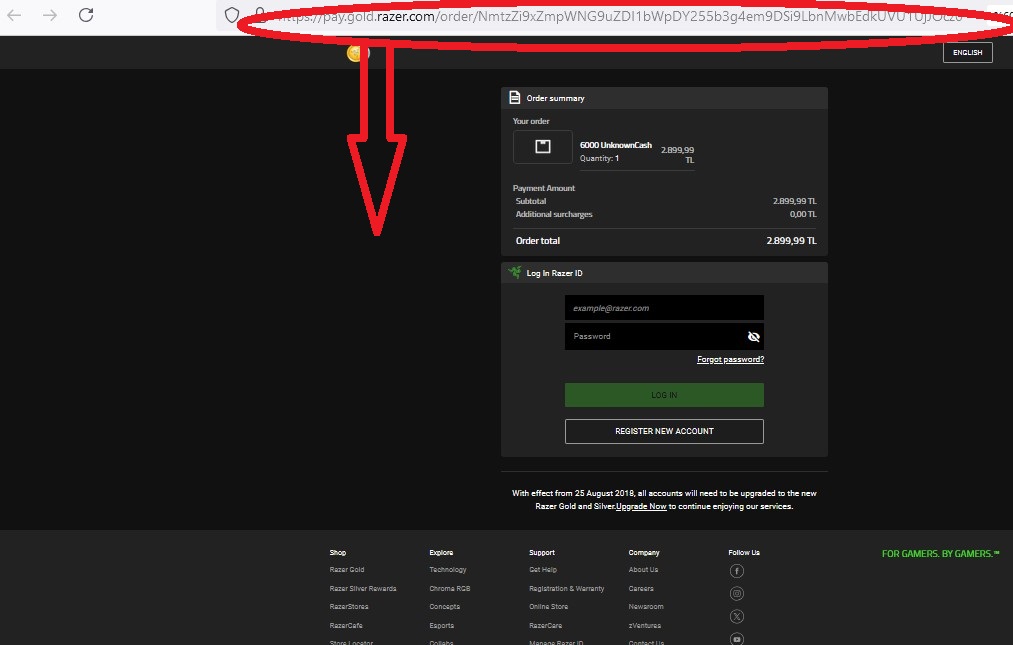The image size is (1013, 645).
Task: Toggle password visibility eye icon
Action: pos(754,337)
